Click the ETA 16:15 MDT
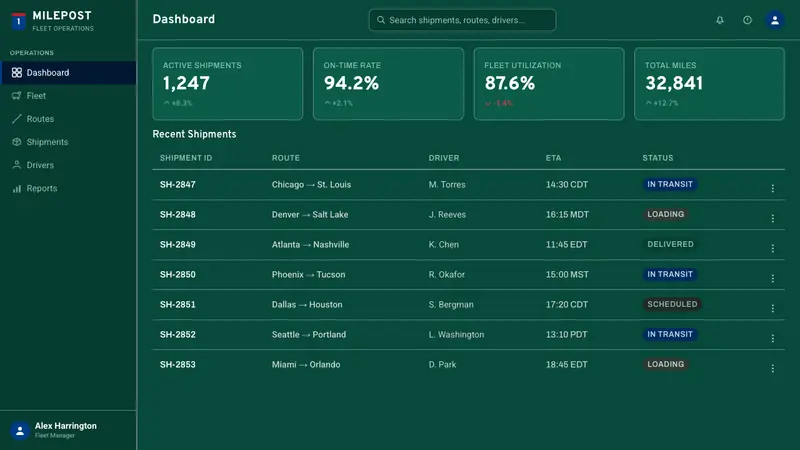 [x=567, y=215]
